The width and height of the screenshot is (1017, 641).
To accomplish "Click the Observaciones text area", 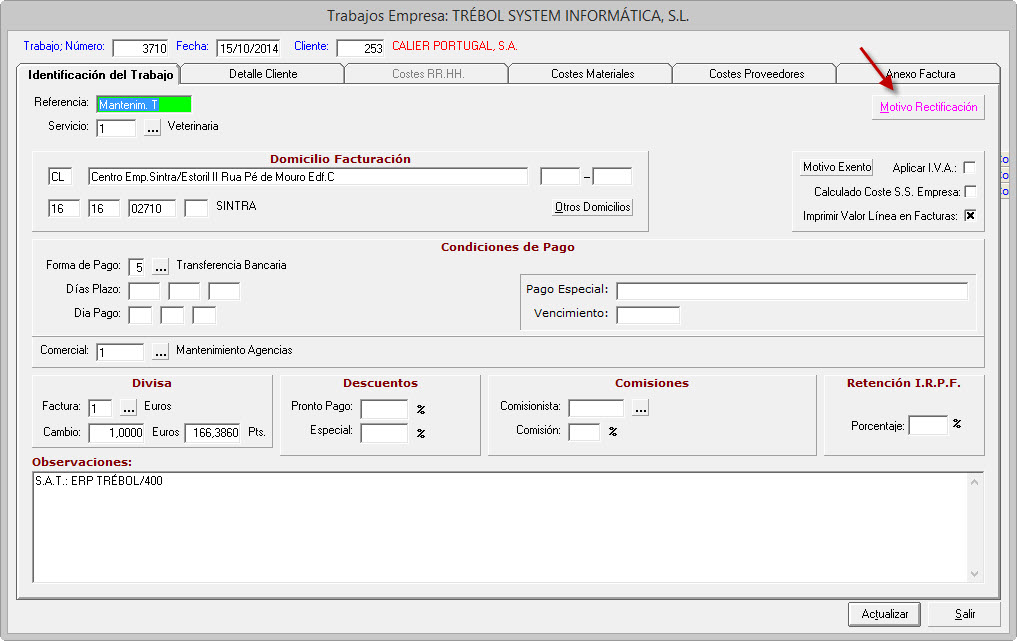I will pyautogui.click(x=500, y=527).
